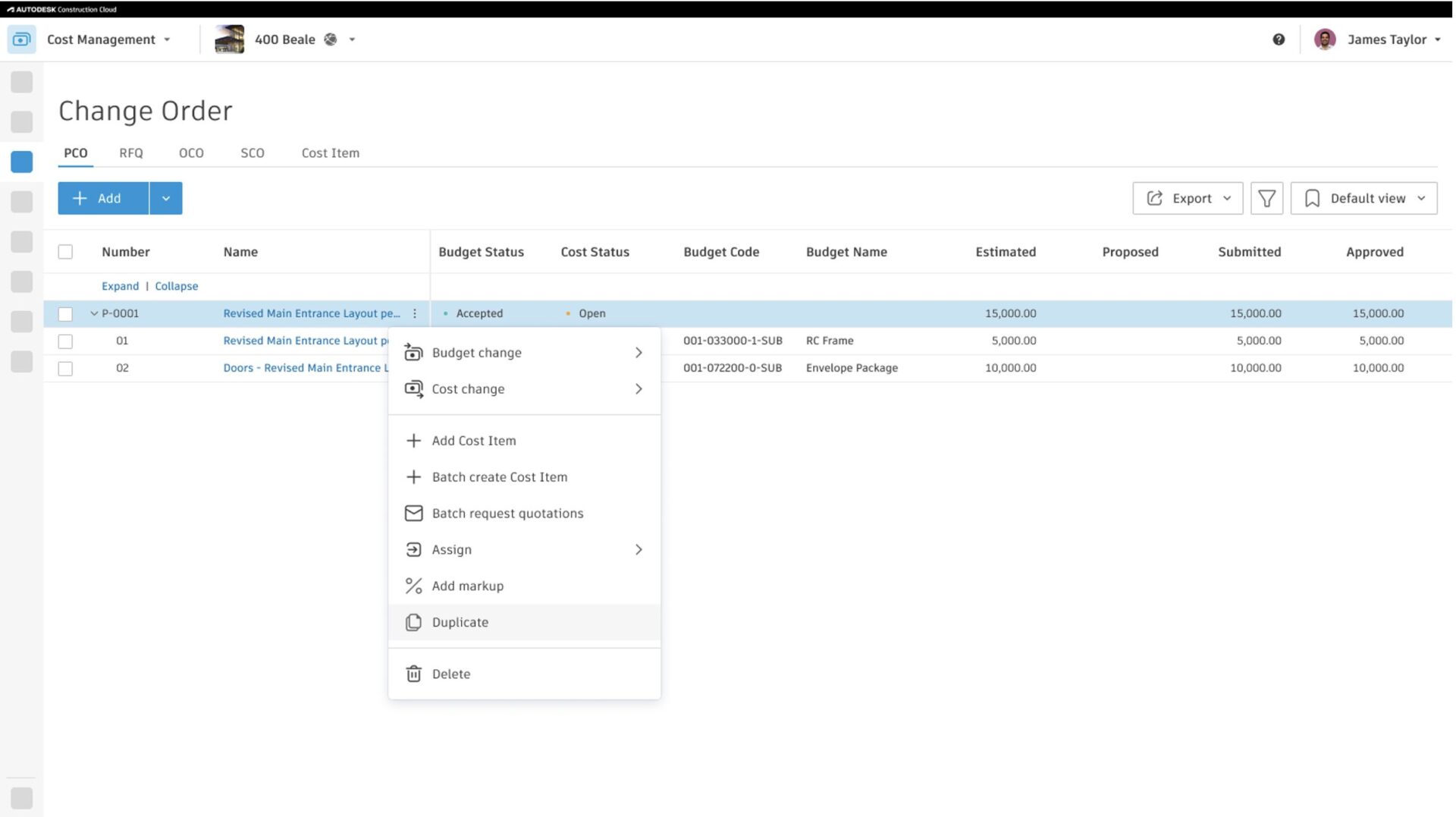This screenshot has width=1456, height=817.
Task: Toggle the select-all checkbox in header
Action: pos(66,252)
